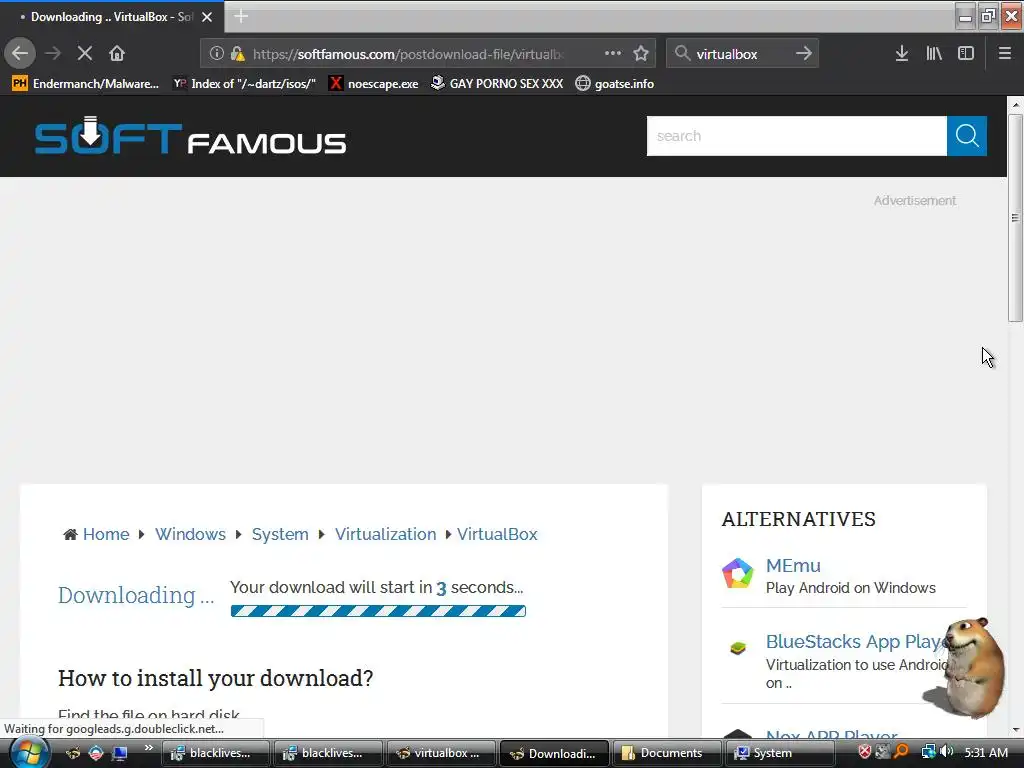Switch to virtualbox taskbar window
The height and width of the screenshot is (768, 1024).
pyautogui.click(x=441, y=753)
